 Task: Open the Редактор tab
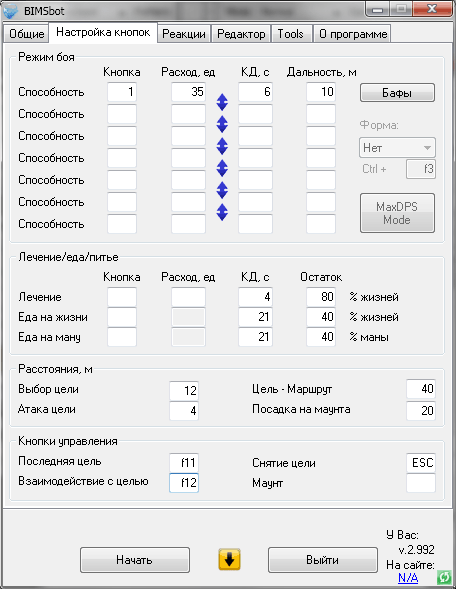pos(241,34)
